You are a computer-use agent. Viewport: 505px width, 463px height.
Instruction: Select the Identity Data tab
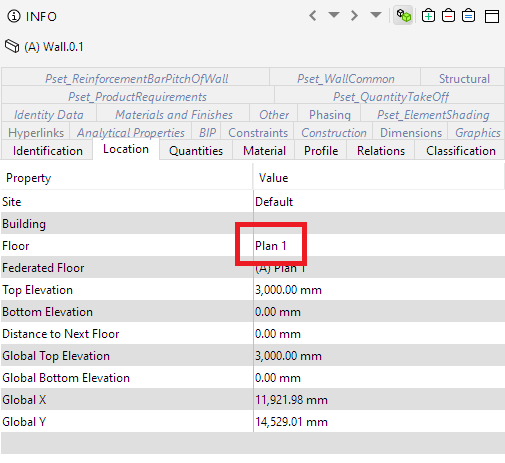click(49, 115)
